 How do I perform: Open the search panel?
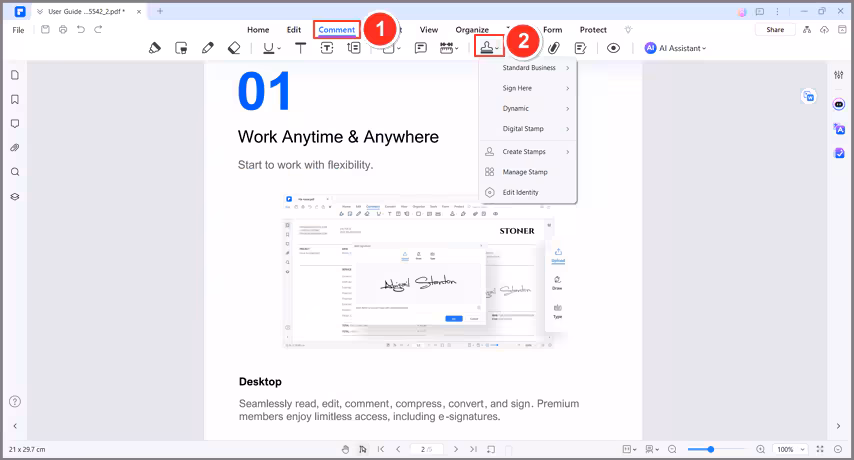point(15,172)
